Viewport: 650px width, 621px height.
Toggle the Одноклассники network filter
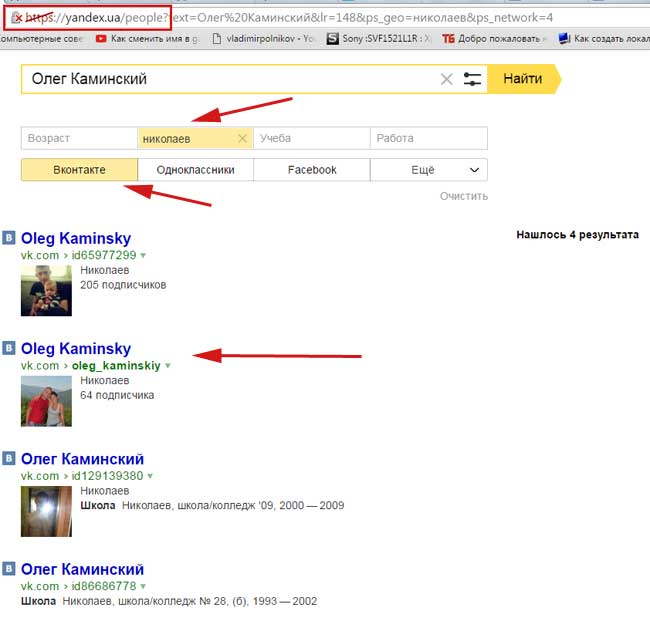coord(195,170)
